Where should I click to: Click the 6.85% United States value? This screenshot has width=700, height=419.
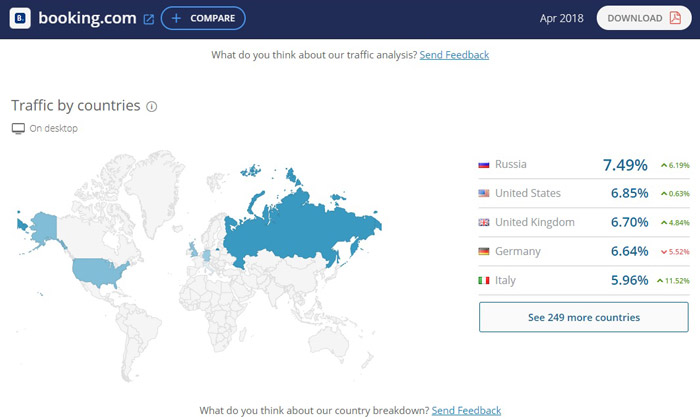(x=629, y=193)
